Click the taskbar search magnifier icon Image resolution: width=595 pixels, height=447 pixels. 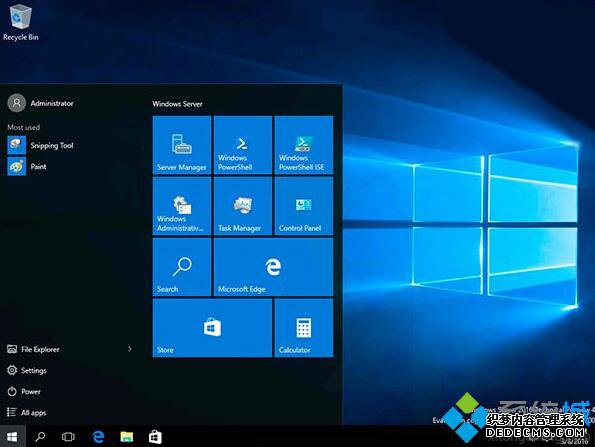tap(40, 437)
